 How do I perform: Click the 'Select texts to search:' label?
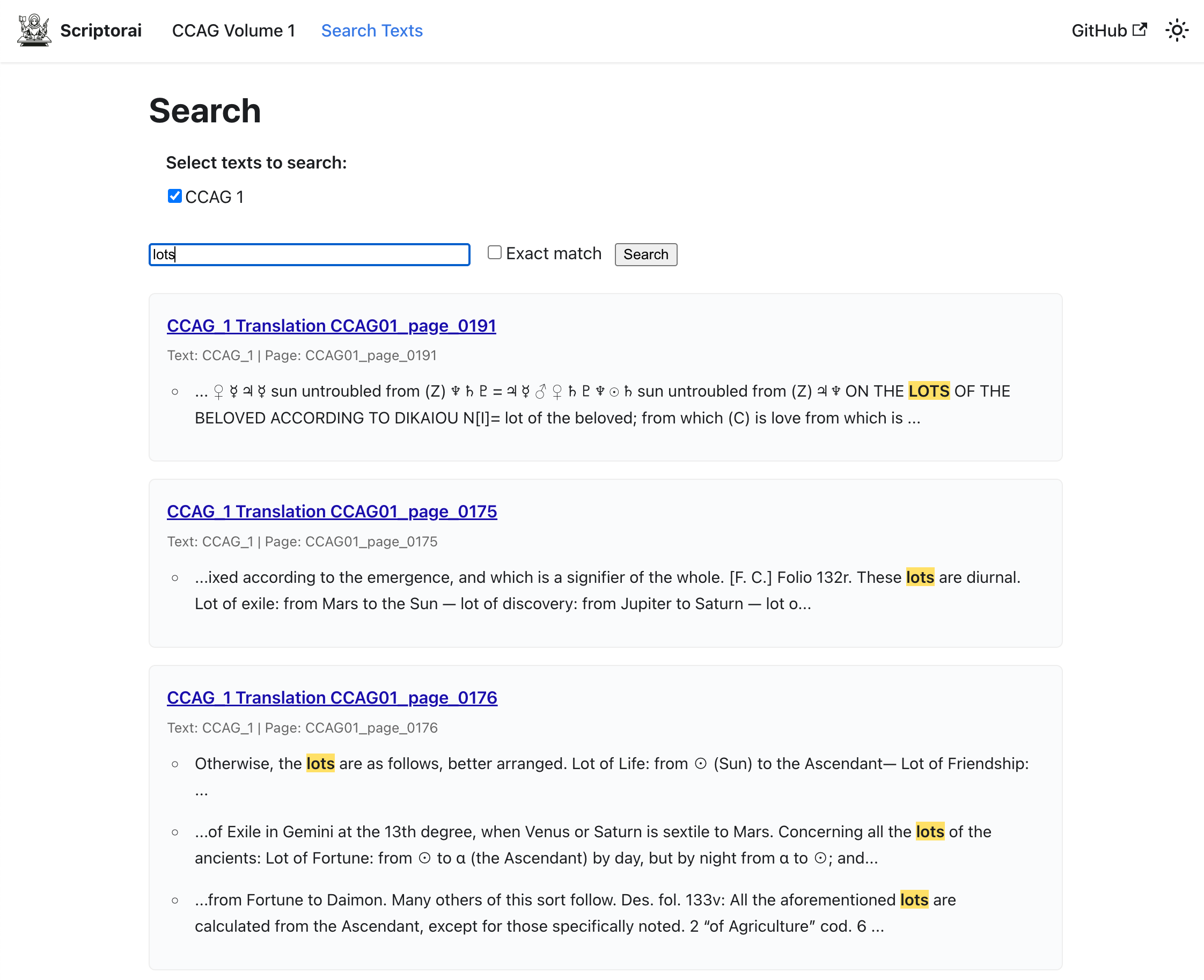pos(256,163)
